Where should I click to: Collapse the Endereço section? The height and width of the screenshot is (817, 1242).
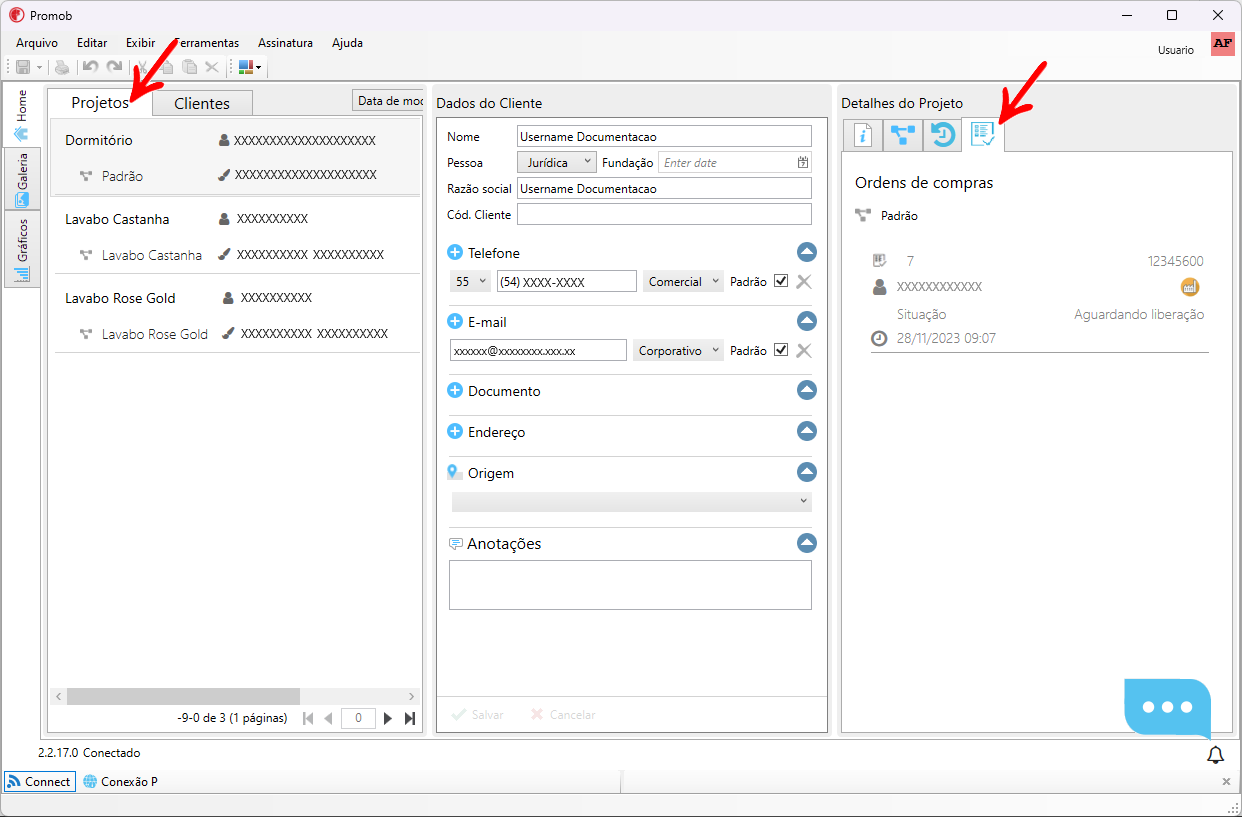pos(807,431)
